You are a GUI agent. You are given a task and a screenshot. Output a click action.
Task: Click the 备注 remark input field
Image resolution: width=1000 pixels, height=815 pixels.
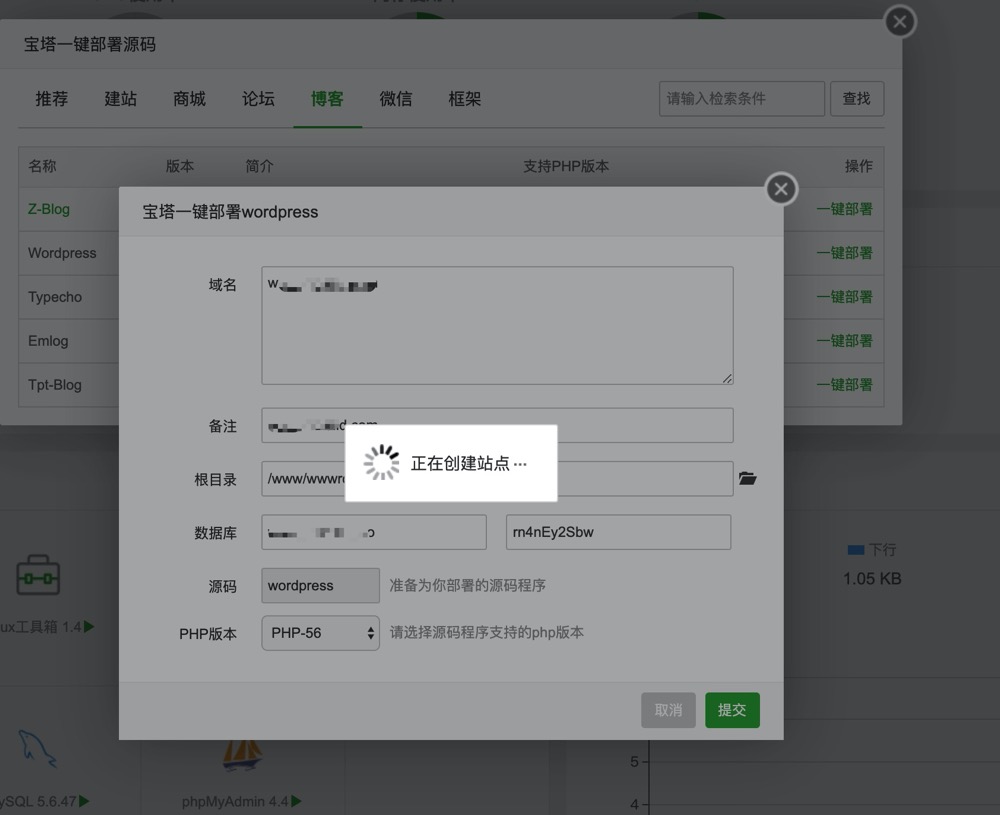click(497, 425)
